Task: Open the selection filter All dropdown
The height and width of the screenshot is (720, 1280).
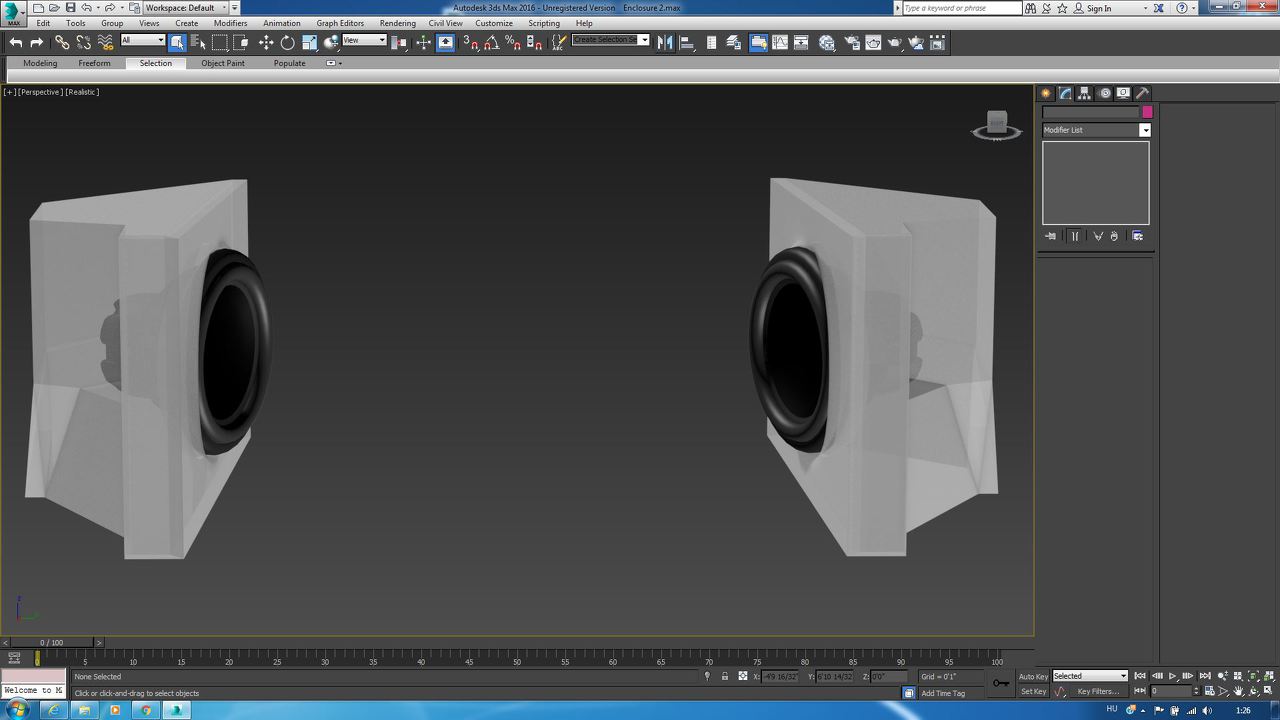Action: [143, 41]
